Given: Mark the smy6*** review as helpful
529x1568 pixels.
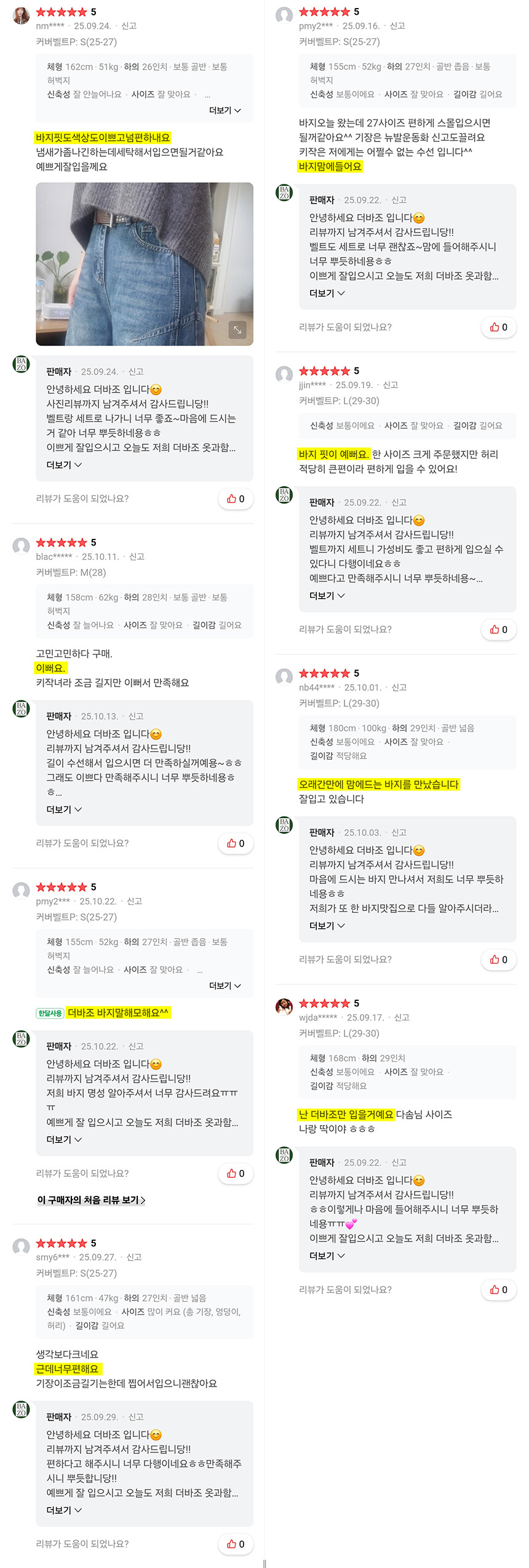Looking at the screenshot, I should point(236,1544).
